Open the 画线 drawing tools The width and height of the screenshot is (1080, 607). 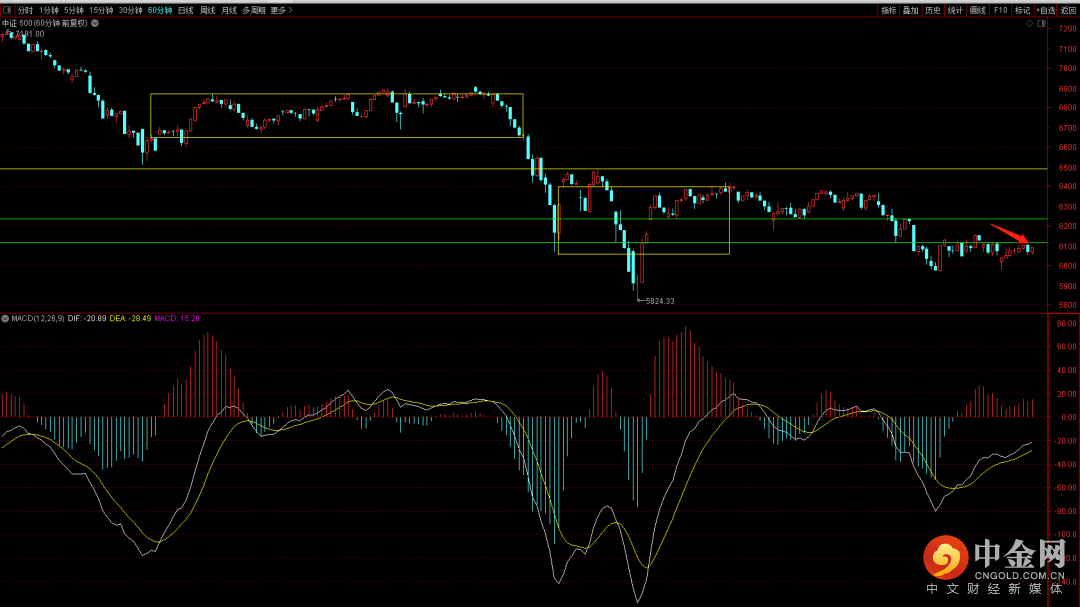click(977, 10)
